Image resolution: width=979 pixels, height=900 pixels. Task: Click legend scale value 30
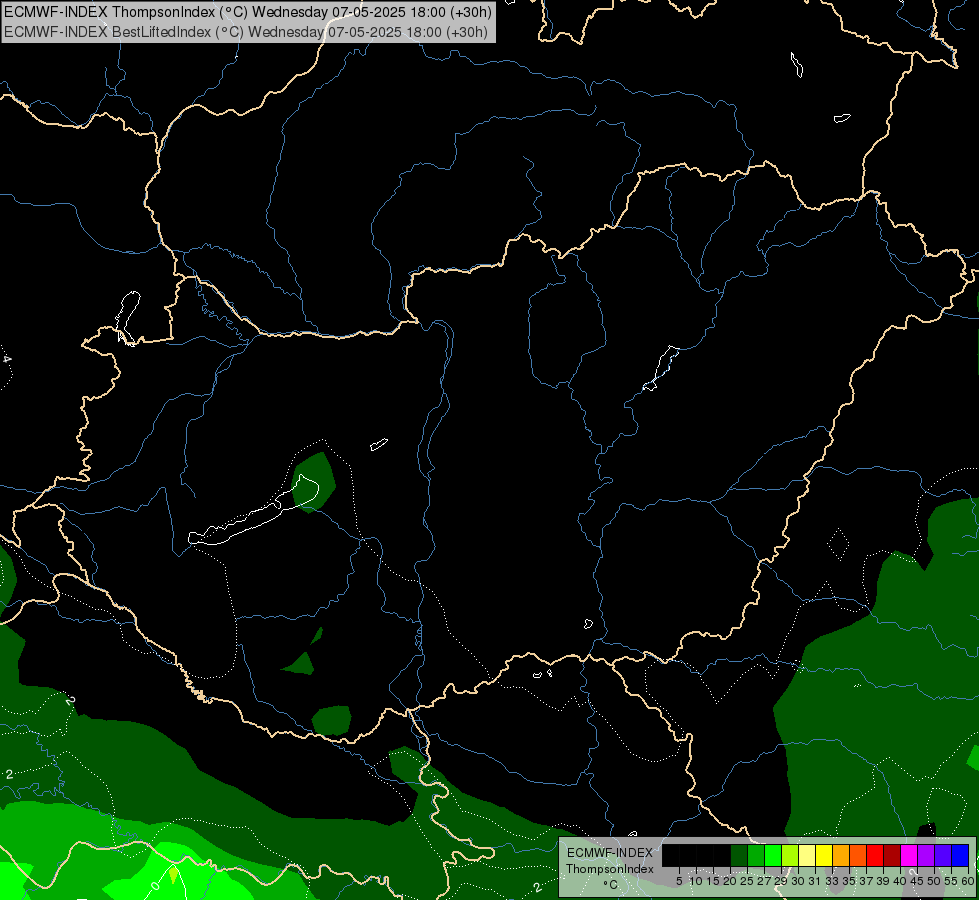click(x=798, y=881)
